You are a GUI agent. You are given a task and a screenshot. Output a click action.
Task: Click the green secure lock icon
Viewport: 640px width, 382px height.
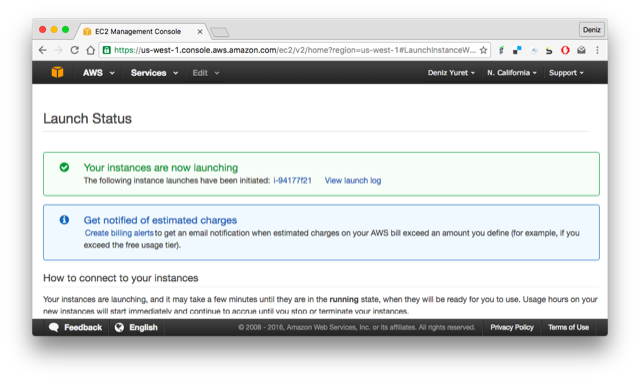click(x=107, y=50)
